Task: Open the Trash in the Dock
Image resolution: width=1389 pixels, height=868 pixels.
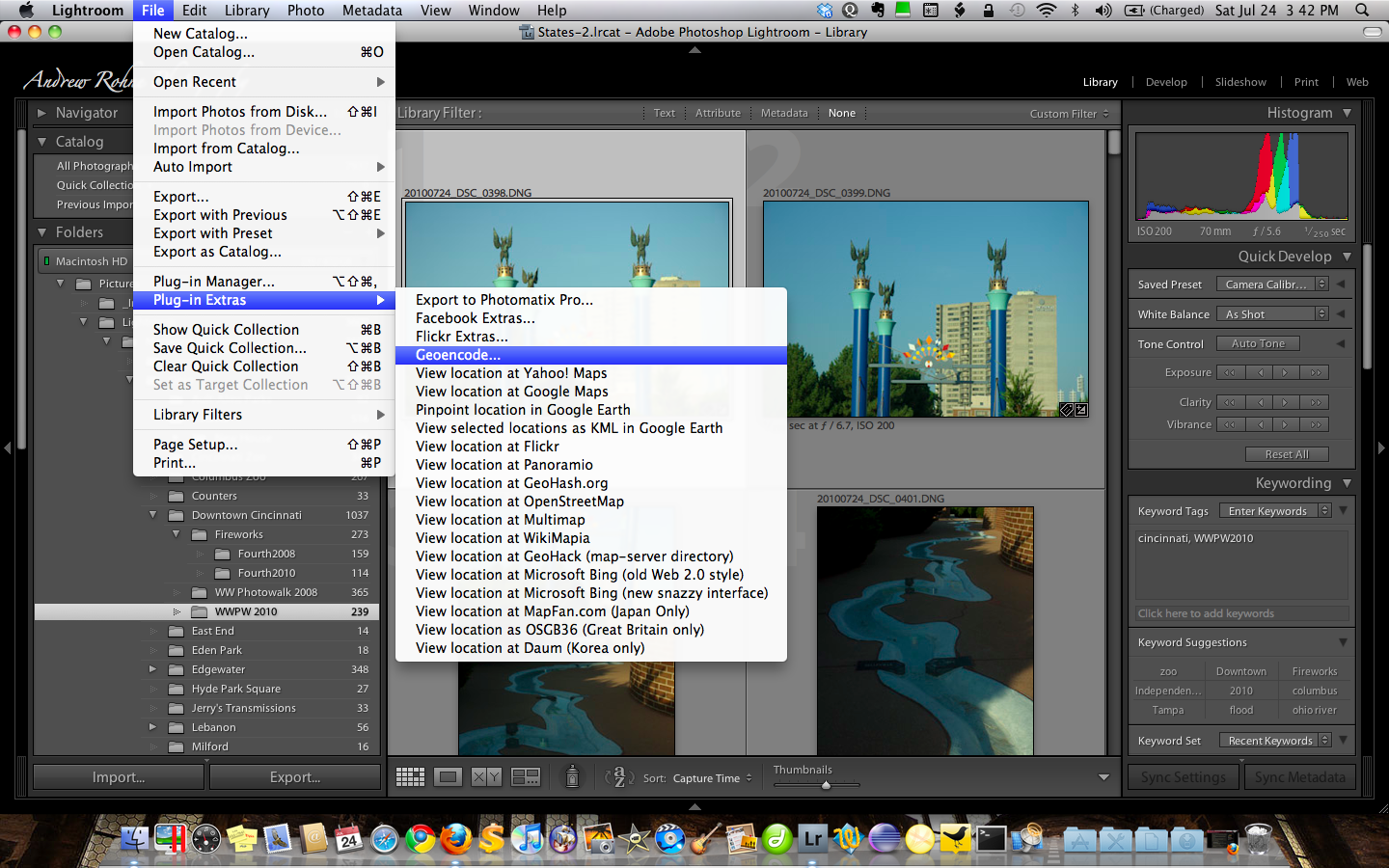Action: [1259, 838]
